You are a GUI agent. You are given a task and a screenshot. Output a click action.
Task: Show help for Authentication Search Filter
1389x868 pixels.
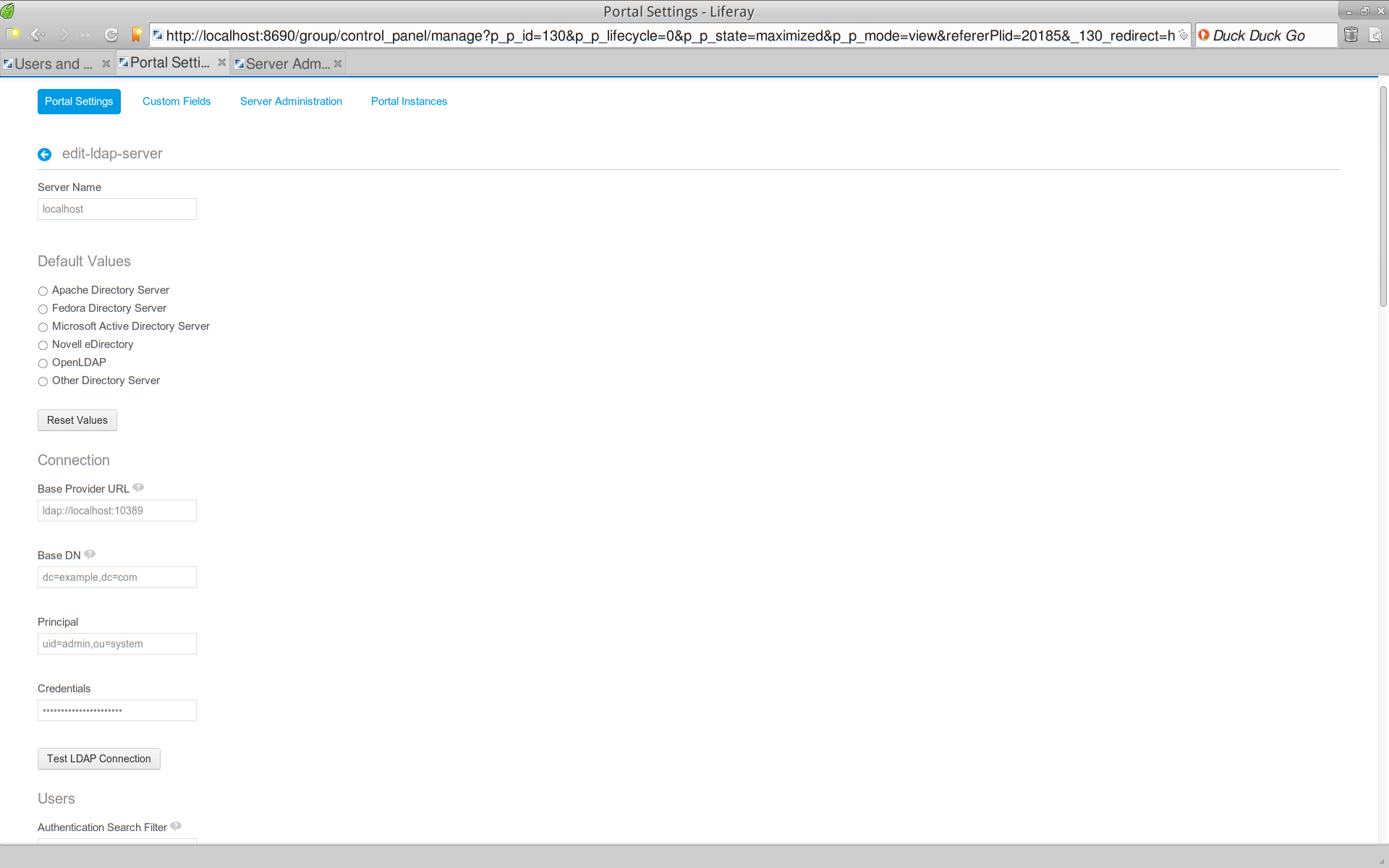point(176,826)
